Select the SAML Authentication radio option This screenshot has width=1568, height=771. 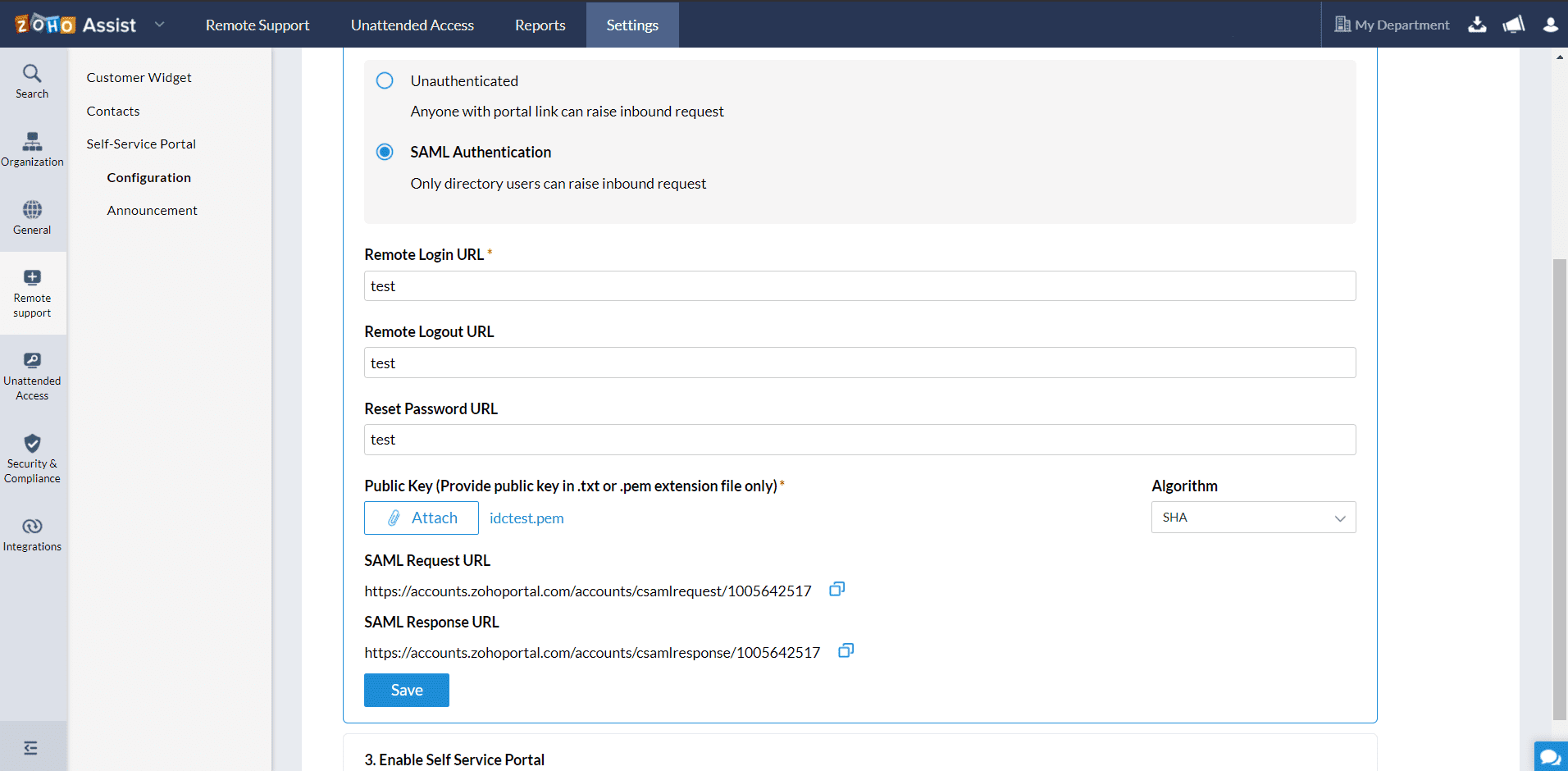coord(385,152)
